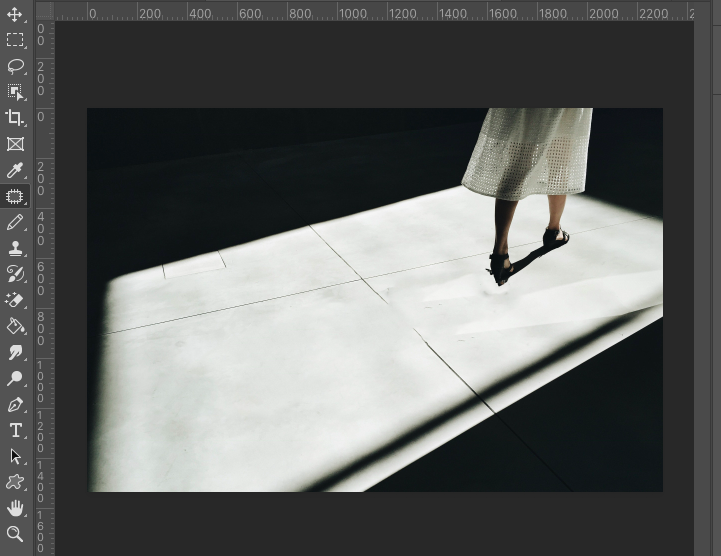Select the Smudge tool
Viewport: 721px width, 556px height.
15,352
